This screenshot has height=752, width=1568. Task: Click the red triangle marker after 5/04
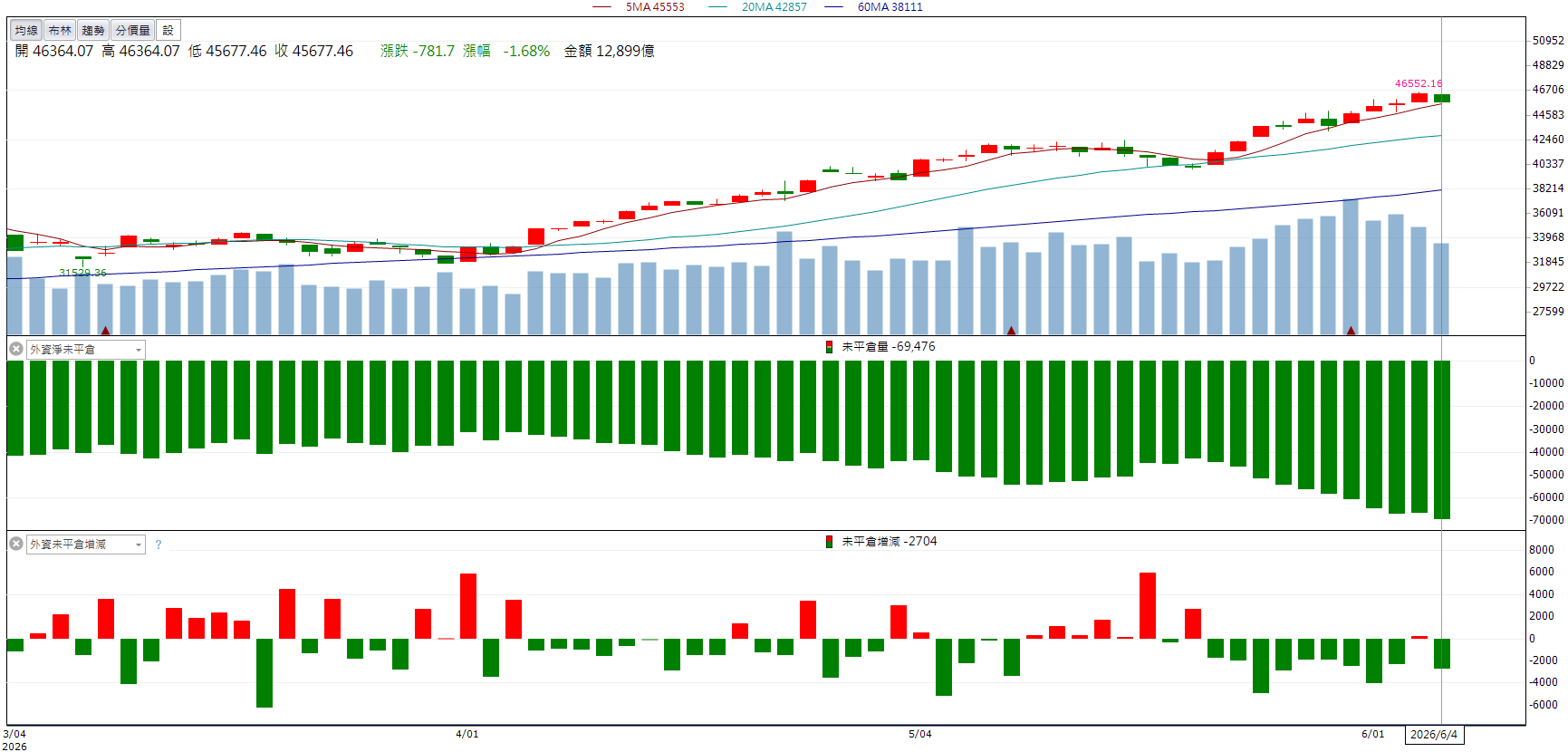(x=1011, y=331)
